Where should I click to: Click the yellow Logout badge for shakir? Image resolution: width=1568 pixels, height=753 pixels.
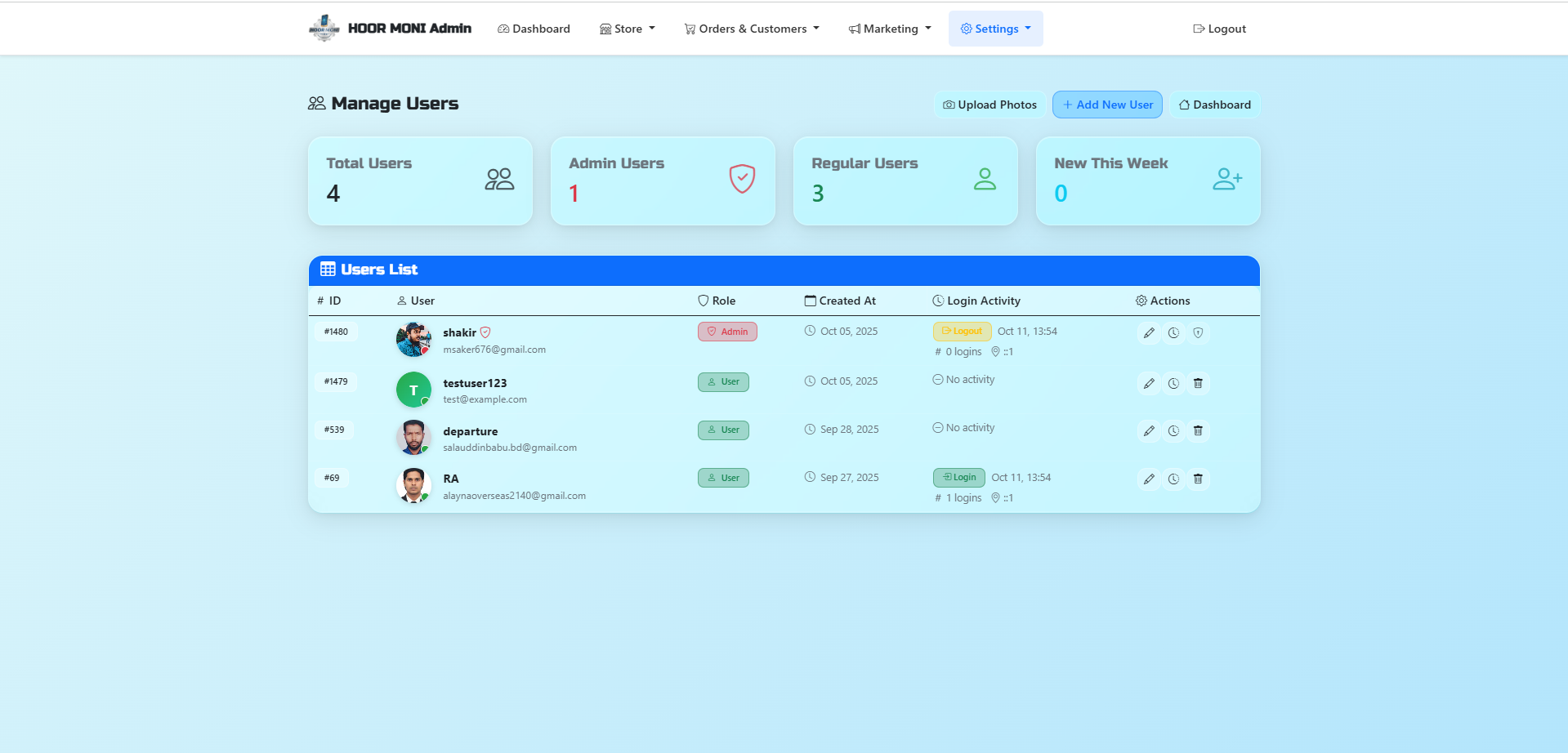[x=962, y=331]
